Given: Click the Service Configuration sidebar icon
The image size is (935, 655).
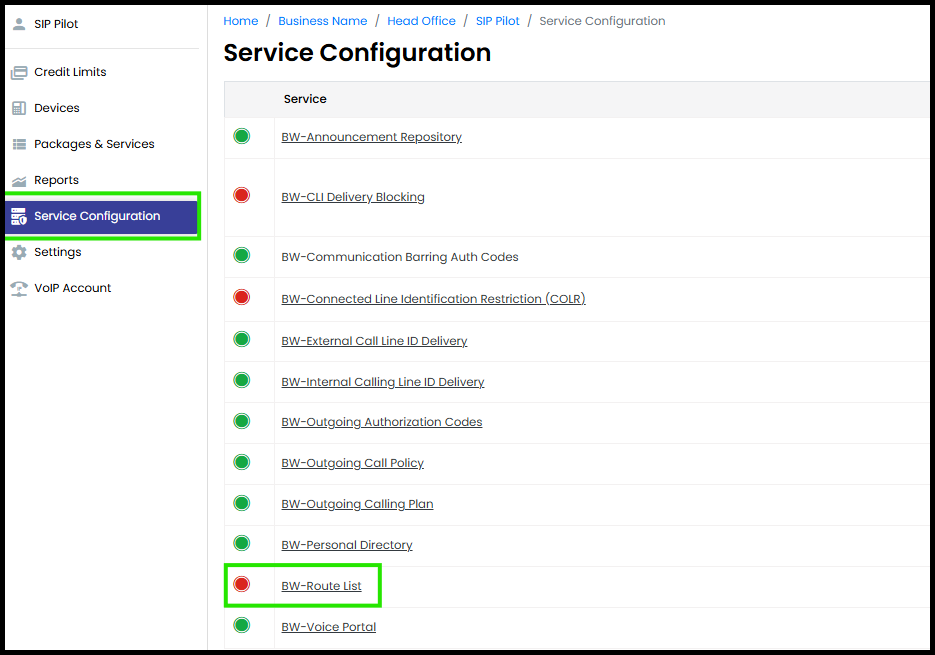Looking at the screenshot, I should 19,217.
